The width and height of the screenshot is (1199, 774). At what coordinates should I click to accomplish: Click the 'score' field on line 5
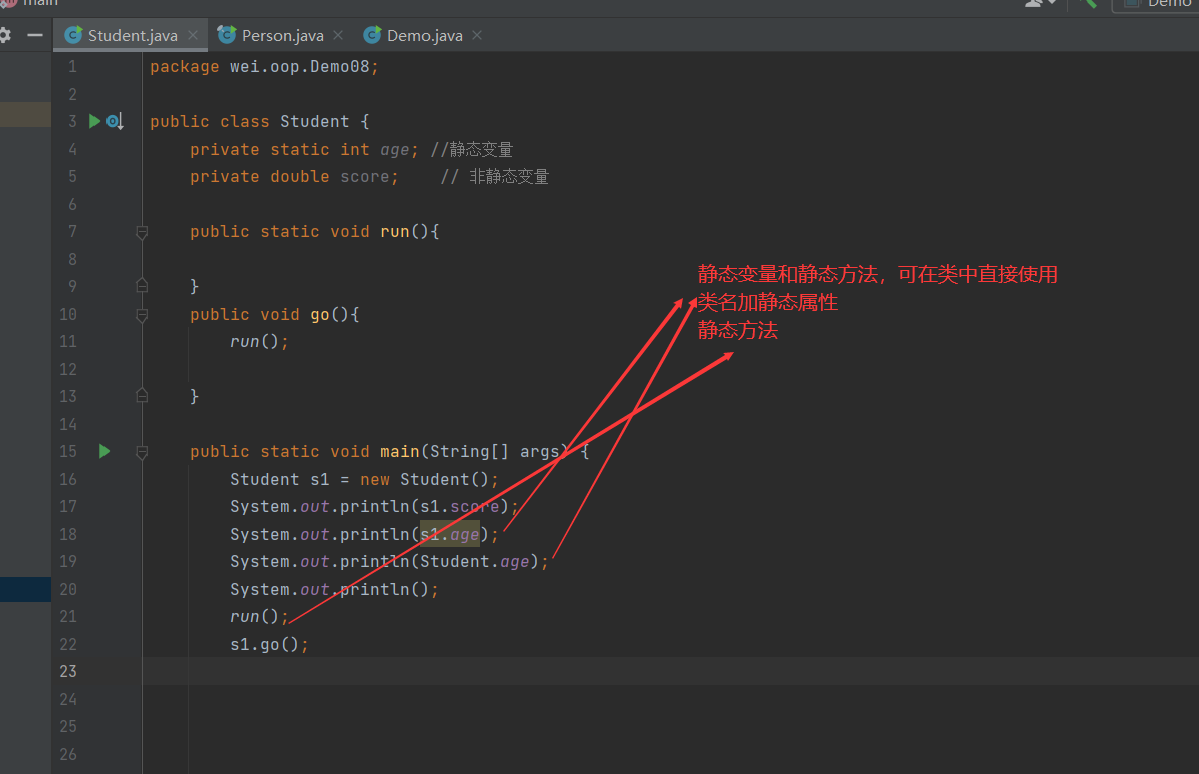(365, 177)
